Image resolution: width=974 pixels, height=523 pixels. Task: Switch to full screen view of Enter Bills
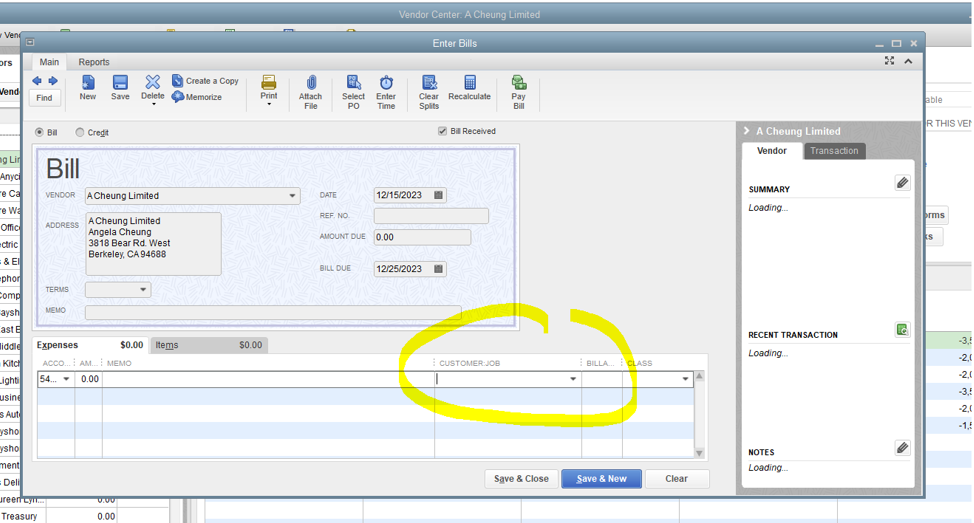tap(890, 61)
